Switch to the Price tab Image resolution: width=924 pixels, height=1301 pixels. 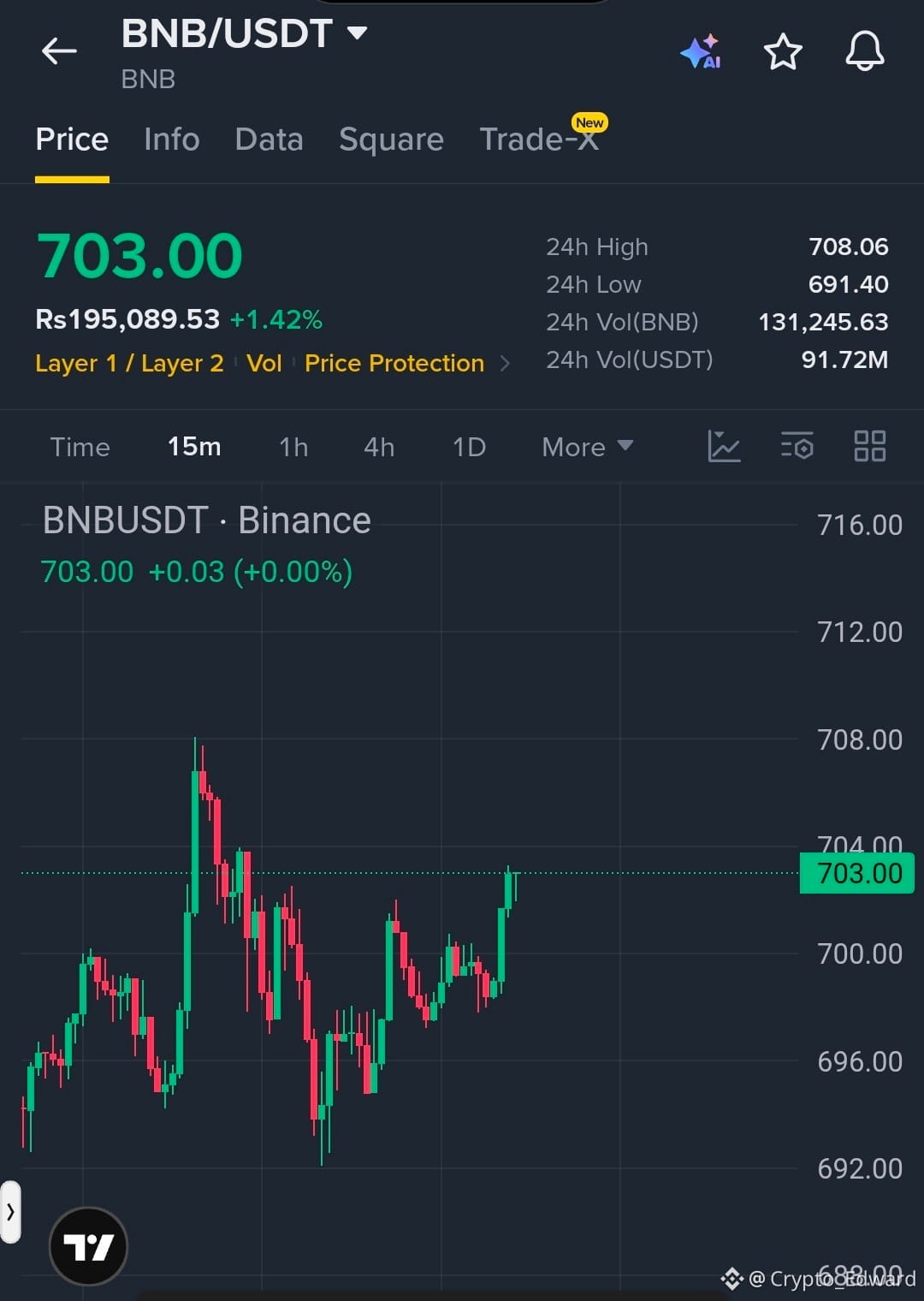coord(72,140)
